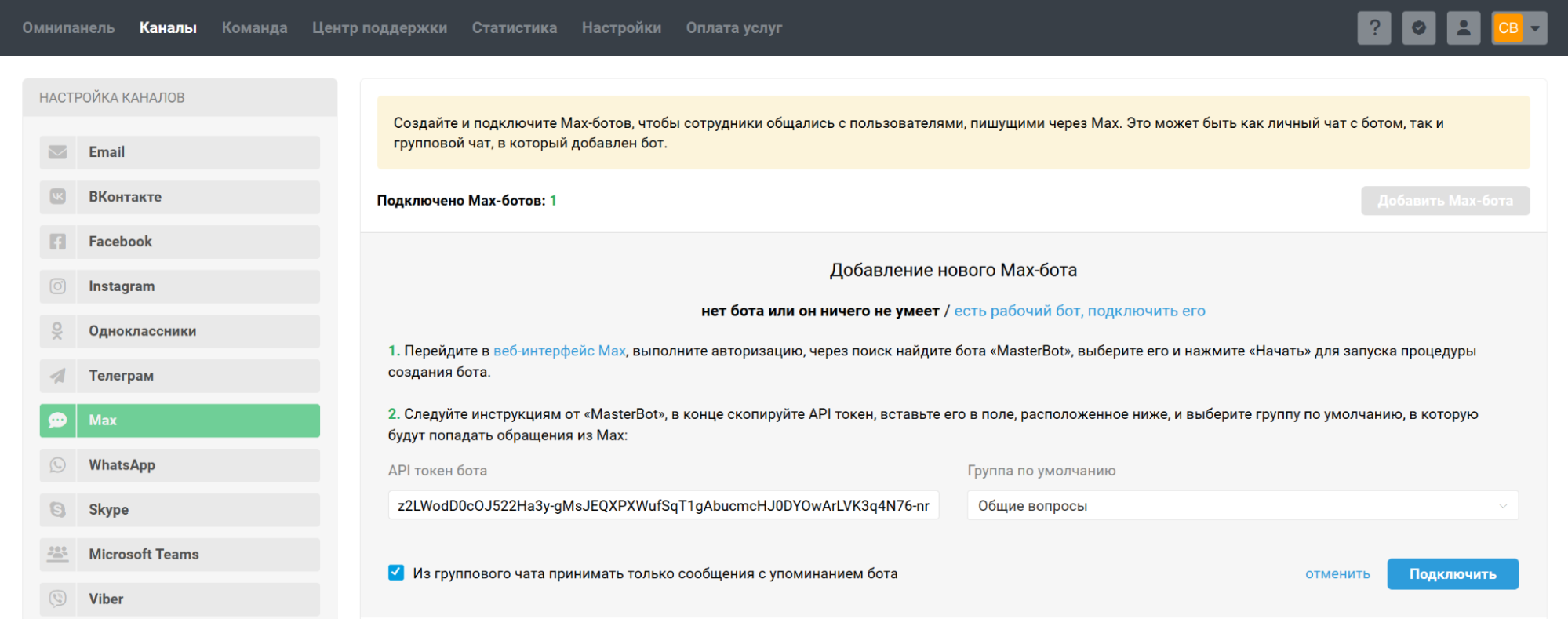Uncheck the bot mention only checkbox
The height and width of the screenshot is (619, 1568).
pos(396,573)
